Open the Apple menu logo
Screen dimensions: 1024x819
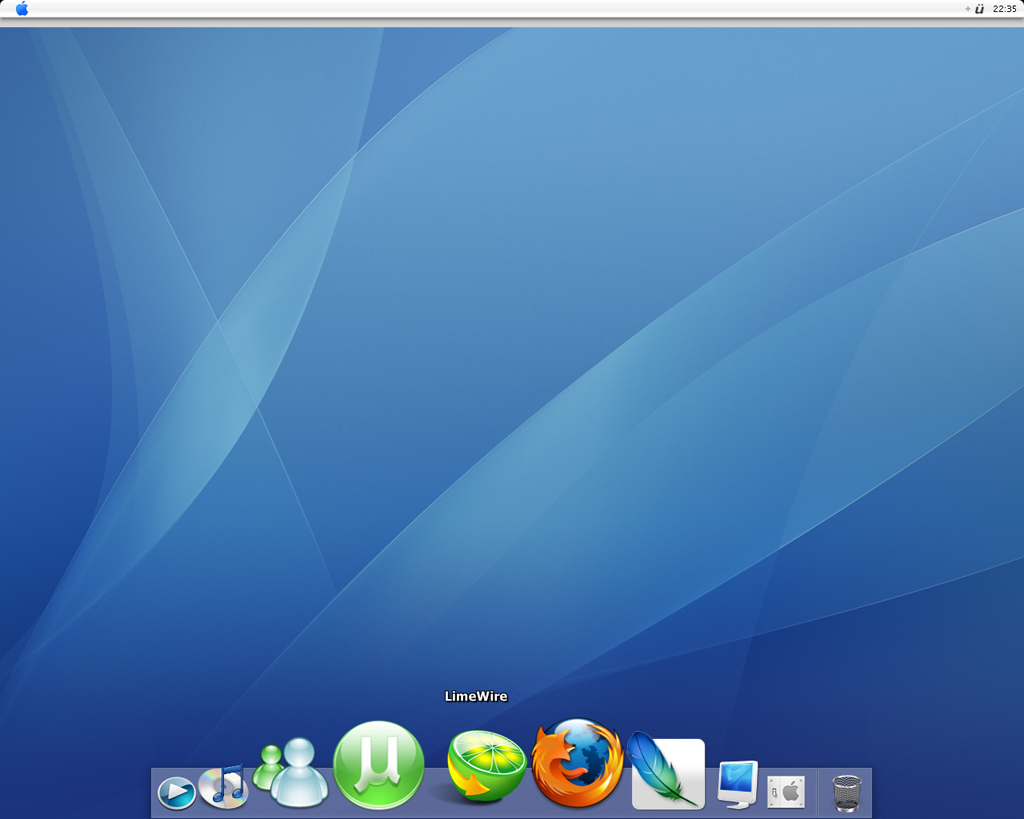[x=22, y=8]
